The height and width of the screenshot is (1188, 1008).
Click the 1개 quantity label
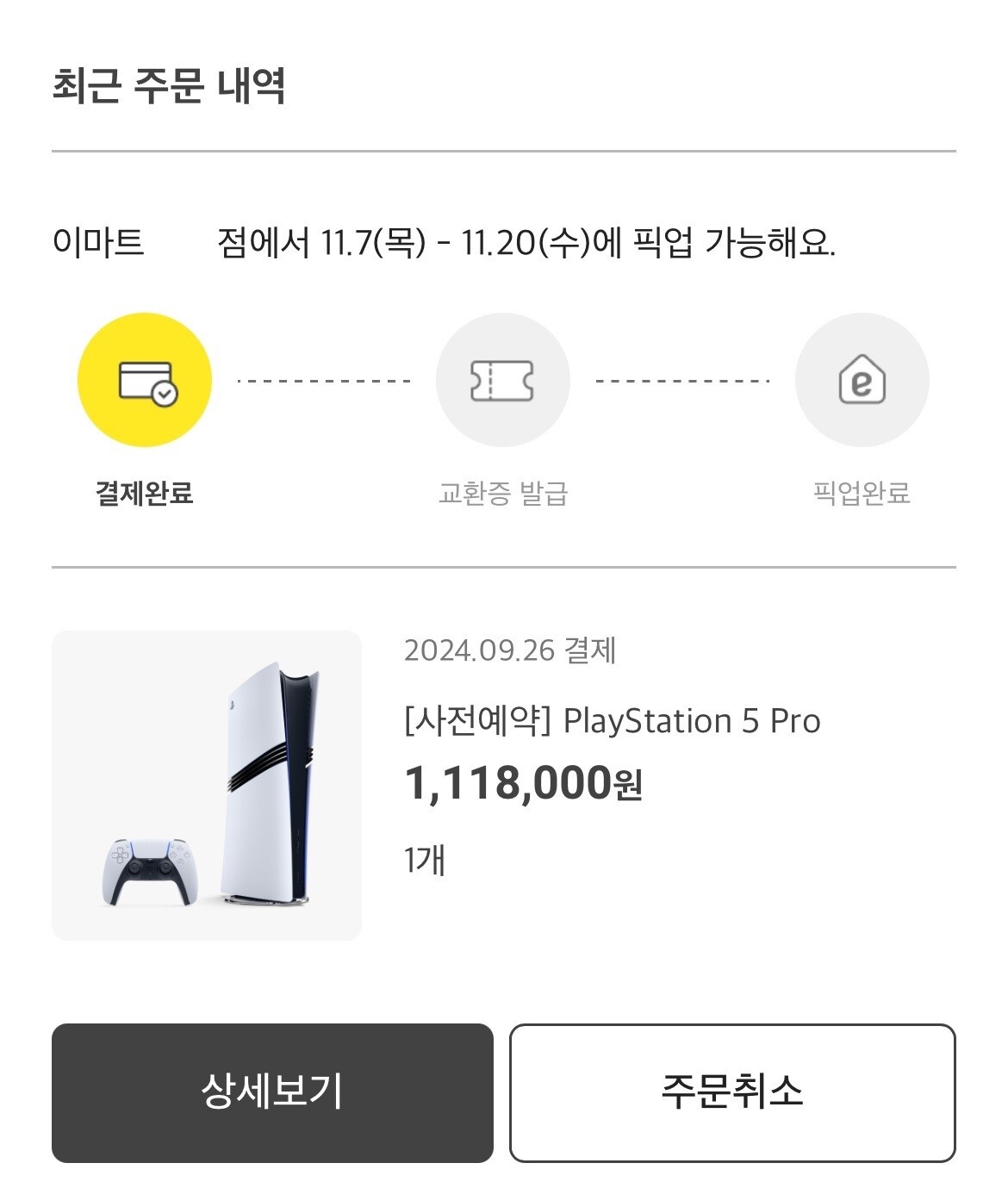[424, 860]
